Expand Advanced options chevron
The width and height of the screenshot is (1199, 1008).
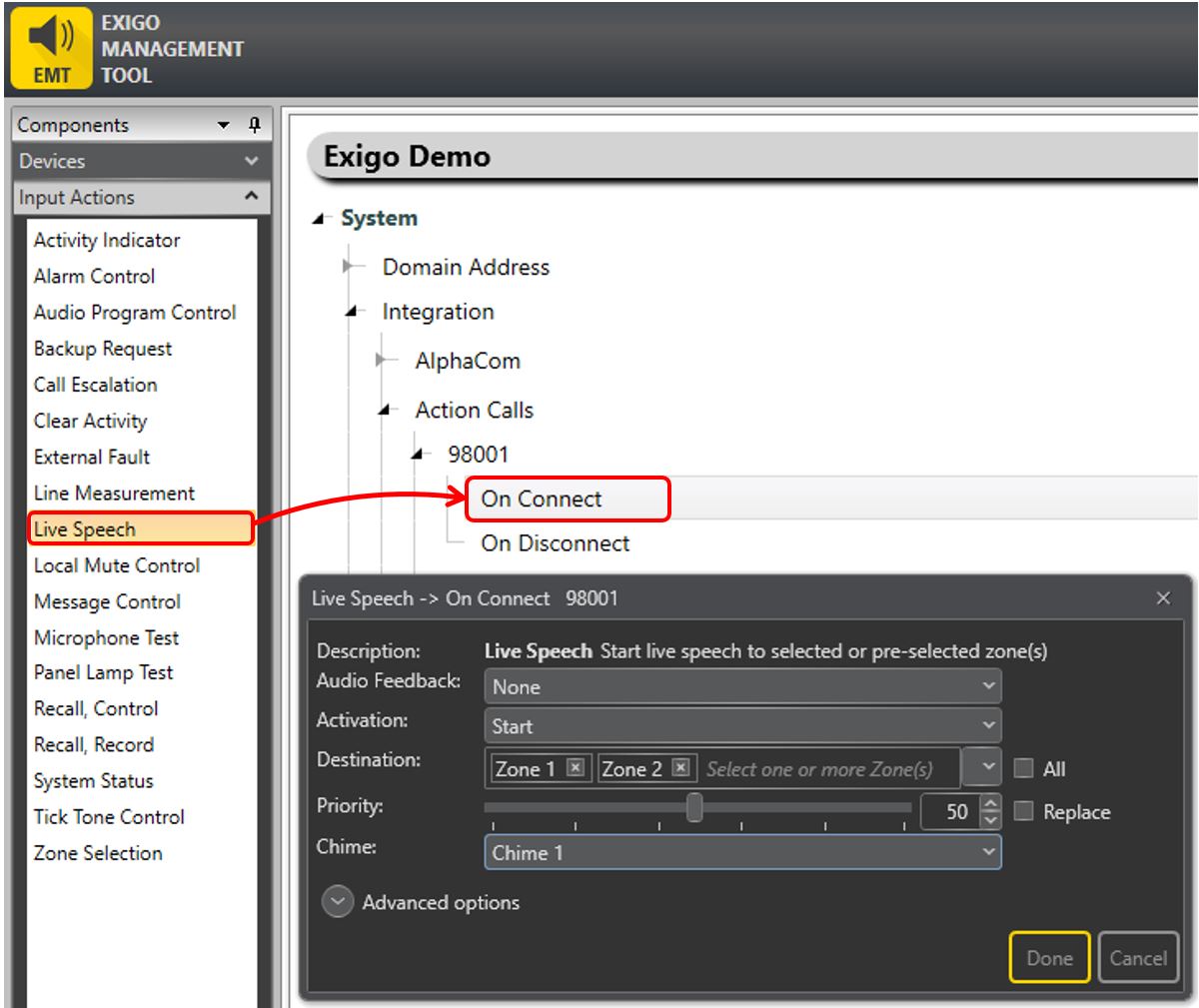tap(338, 902)
